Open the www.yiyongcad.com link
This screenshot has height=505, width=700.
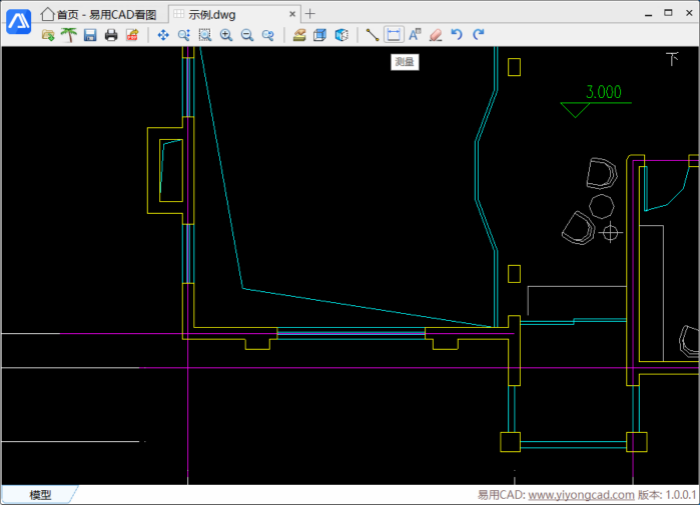[581, 495]
